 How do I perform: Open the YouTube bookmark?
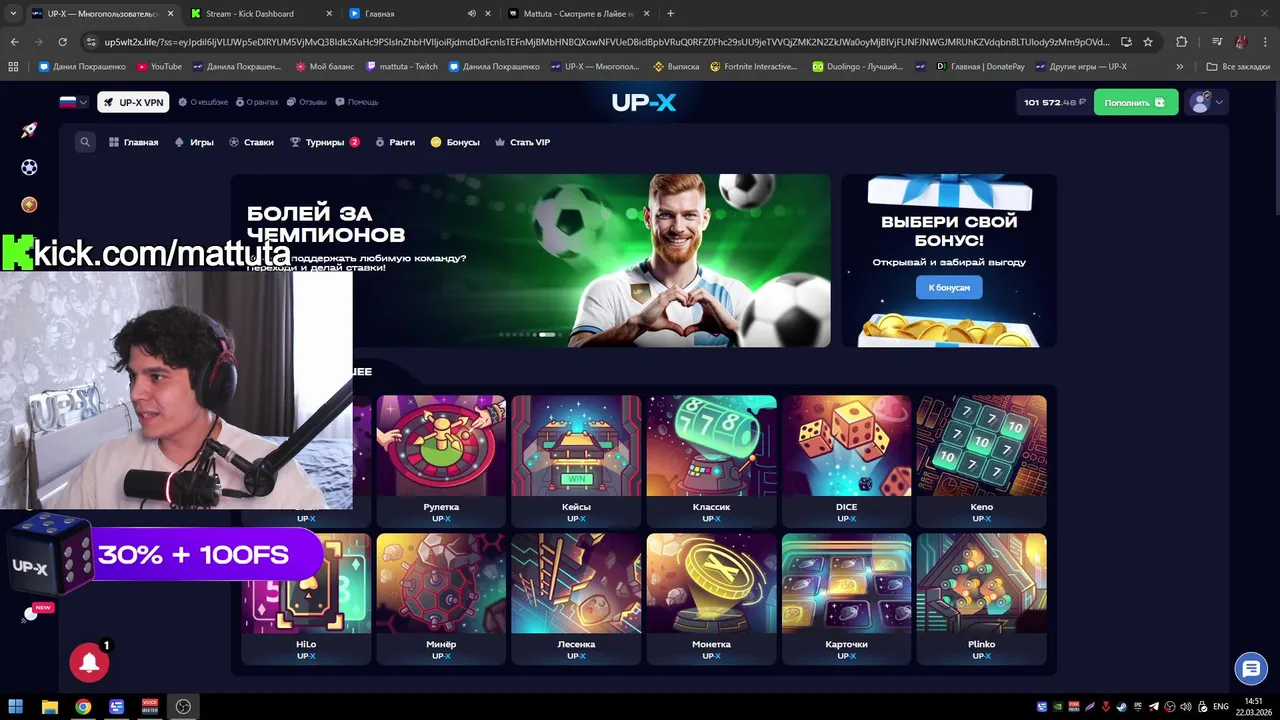160,67
